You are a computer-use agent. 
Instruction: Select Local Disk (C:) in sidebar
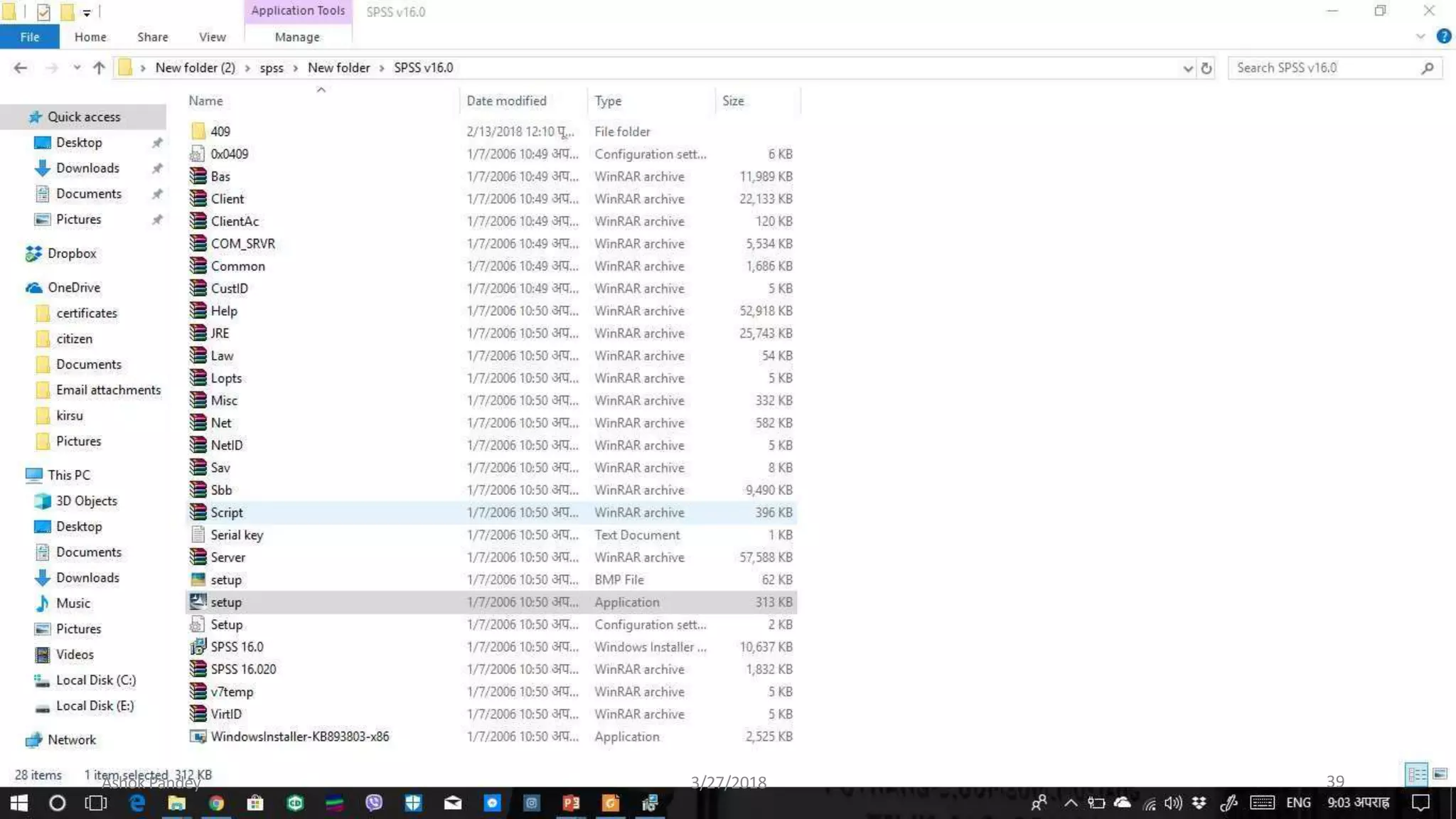click(95, 680)
